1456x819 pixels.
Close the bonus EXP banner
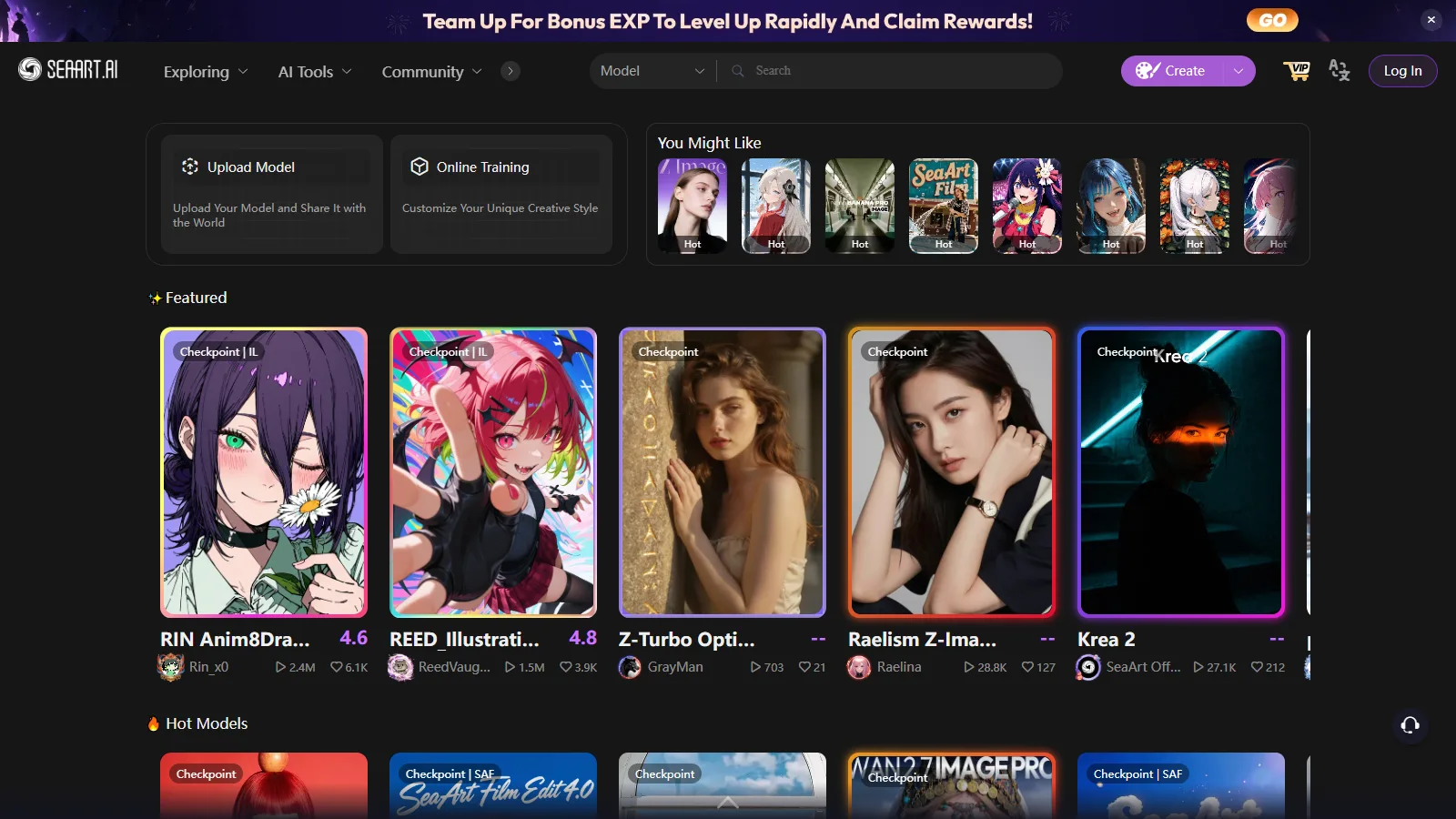coord(1431,20)
